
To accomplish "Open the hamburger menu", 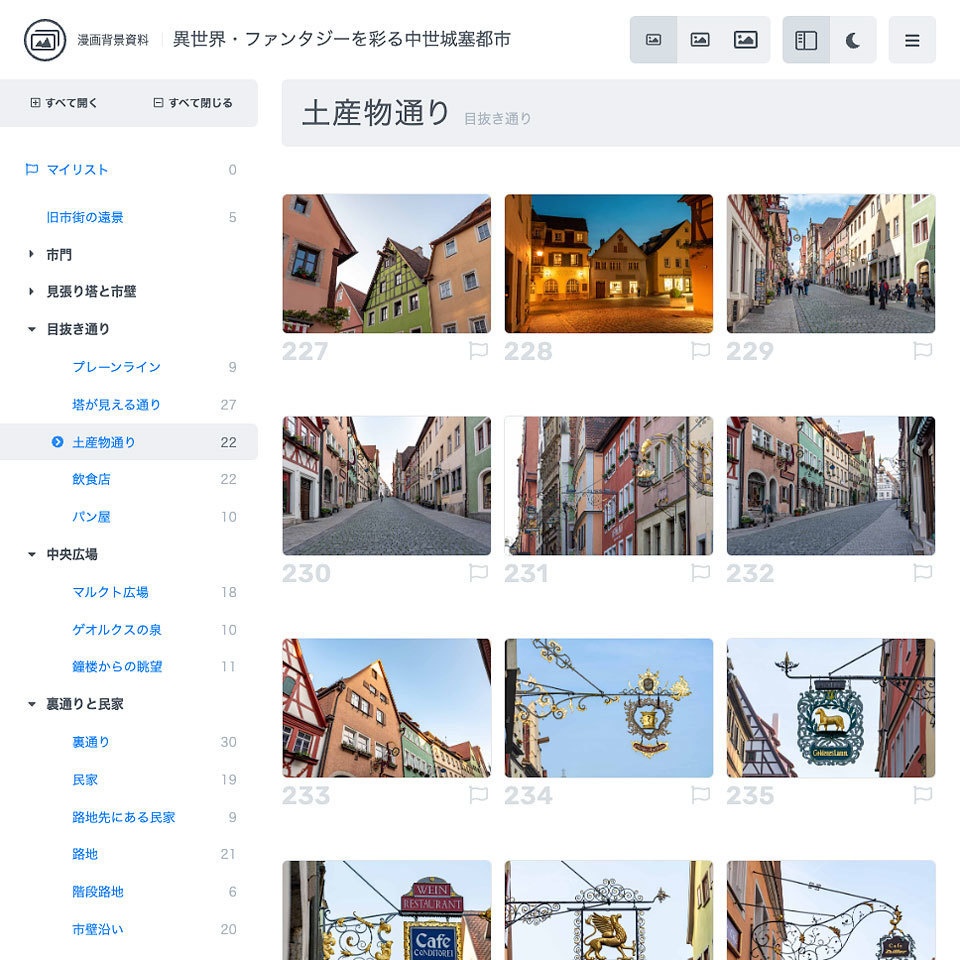I will [912, 39].
